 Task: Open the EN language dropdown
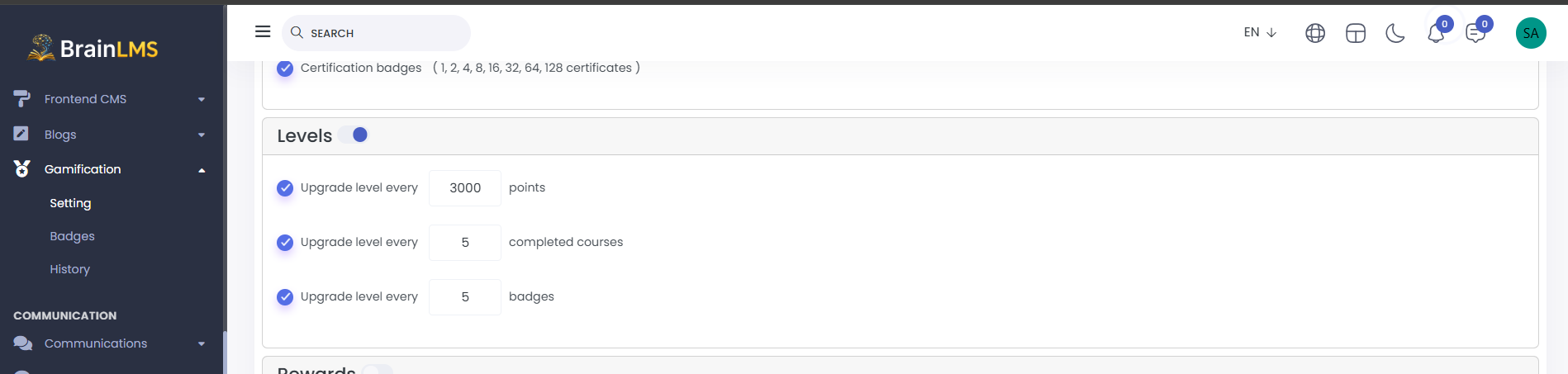point(1260,32)
